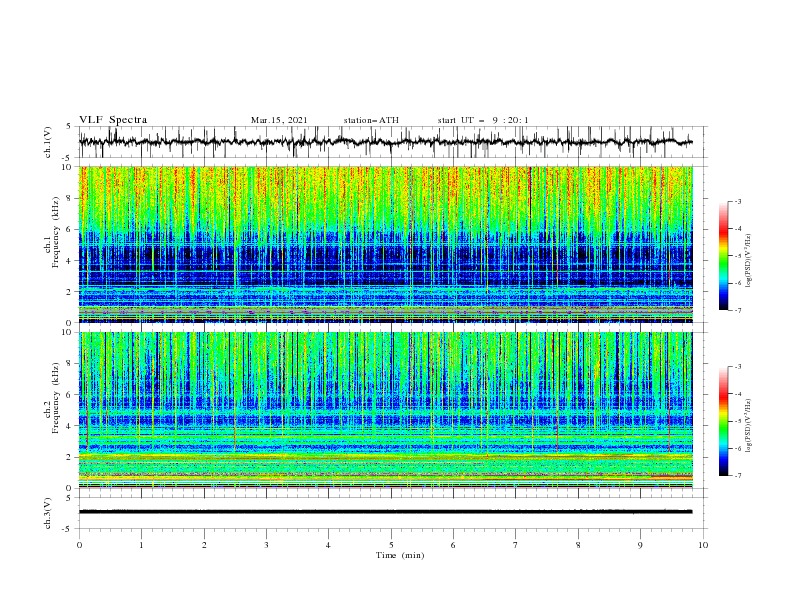792x612 pixels.
Task: Click the ch.1 waveform trace panel
Action: point(392,142)
